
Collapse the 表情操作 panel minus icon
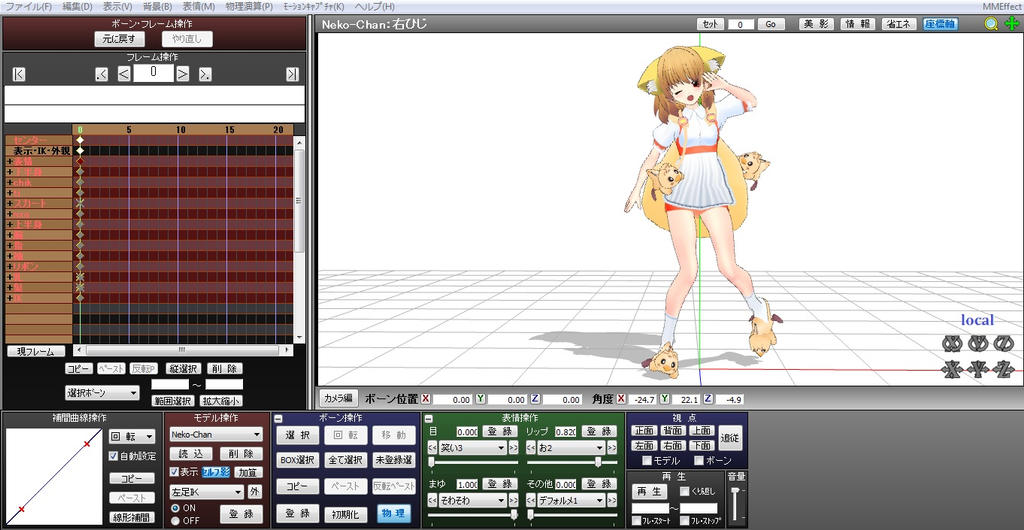pyautogui.click(x=429, y=418)
